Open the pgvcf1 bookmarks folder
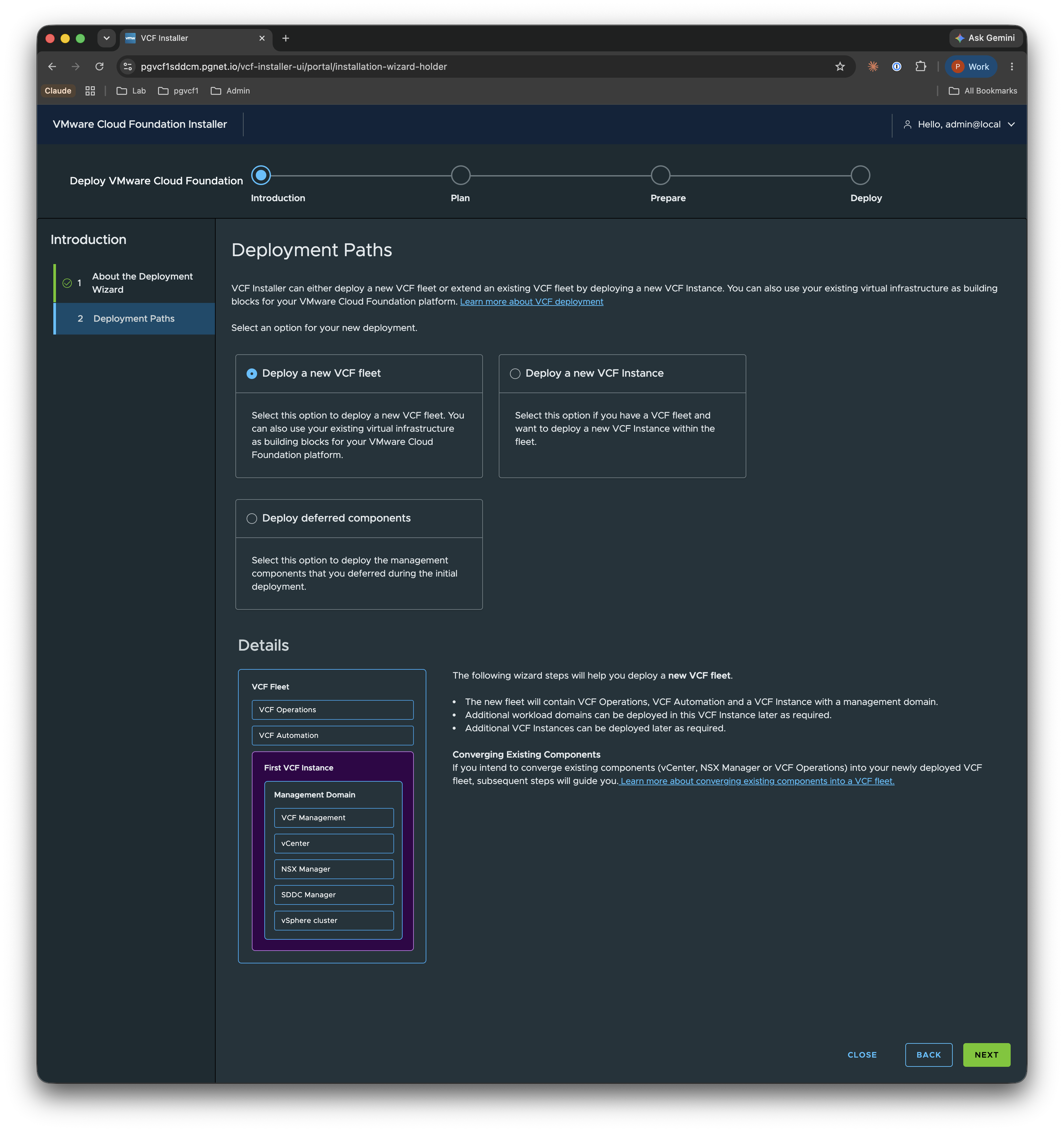 coord(178,91)
